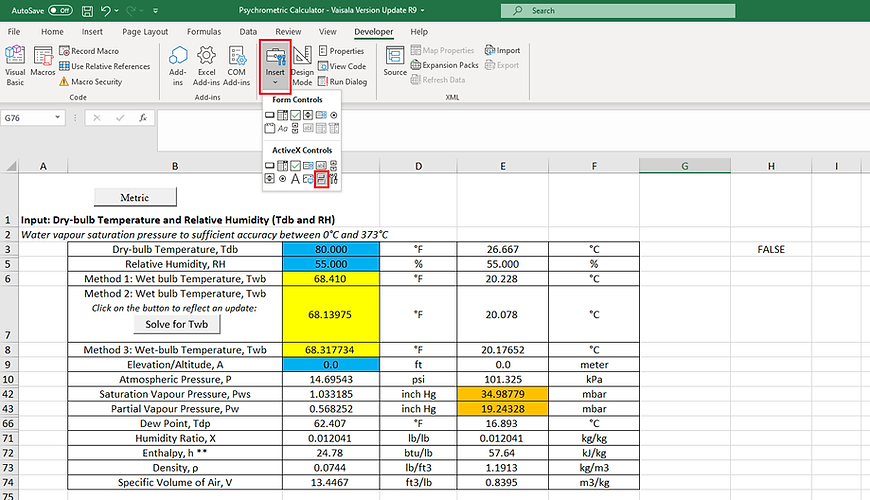The height and width of the screenshot is (500, 870).
Task: Insert an ActiveX Text Box
Action: click(321, 165)
